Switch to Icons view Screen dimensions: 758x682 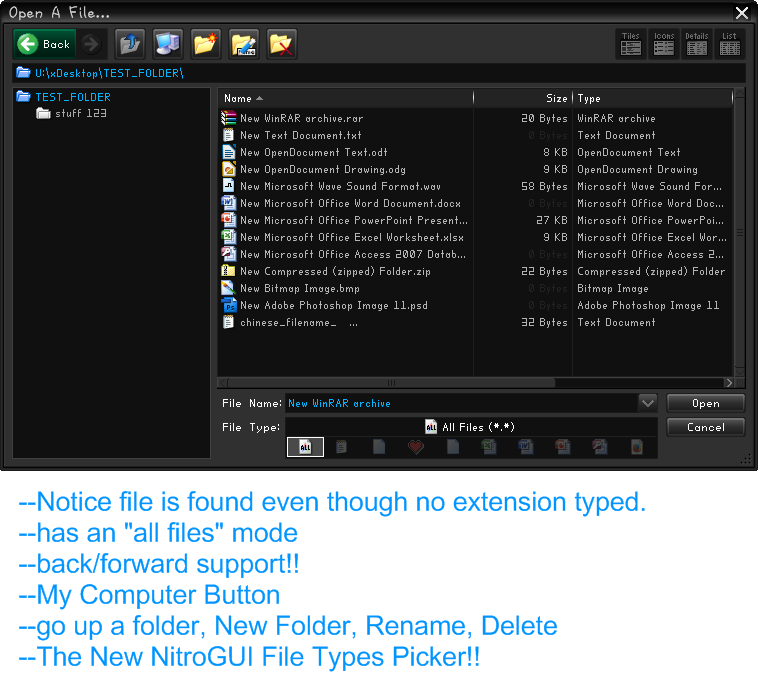[x=664, y=43]
